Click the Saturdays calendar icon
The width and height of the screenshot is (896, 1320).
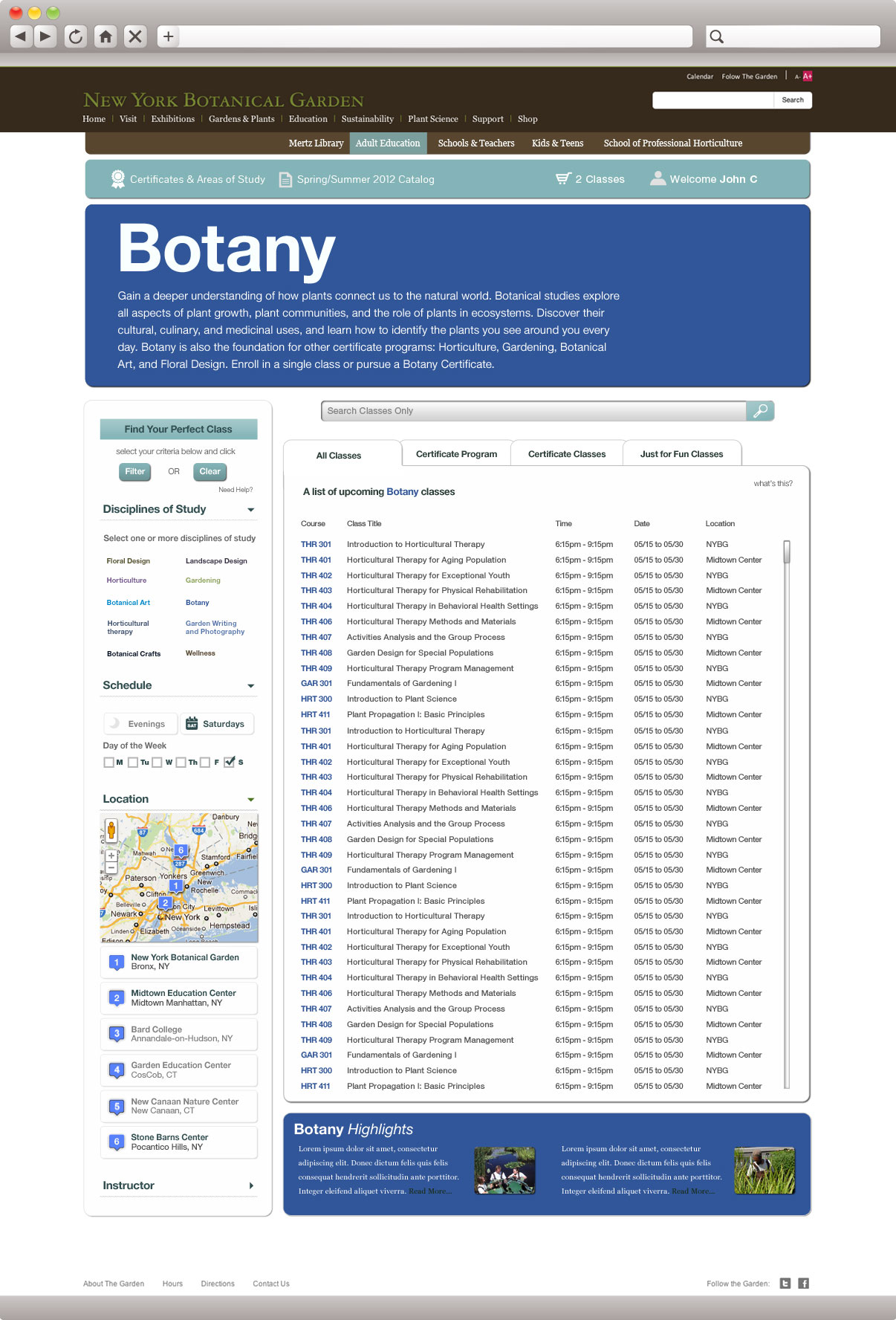192,723
